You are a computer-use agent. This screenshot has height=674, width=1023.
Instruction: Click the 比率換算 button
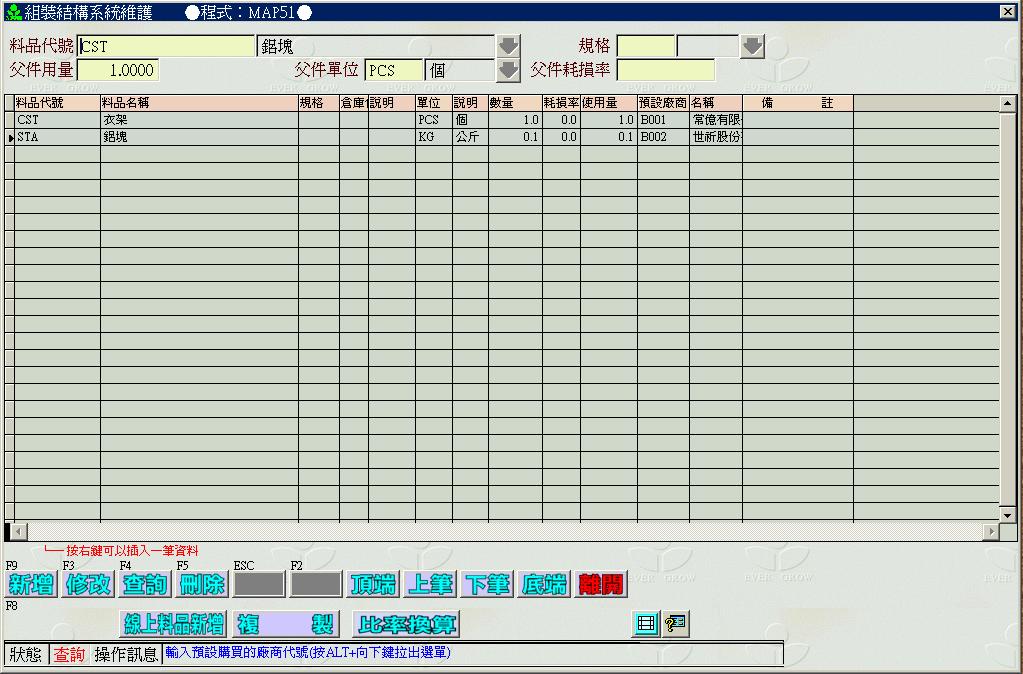coord(406,625)
